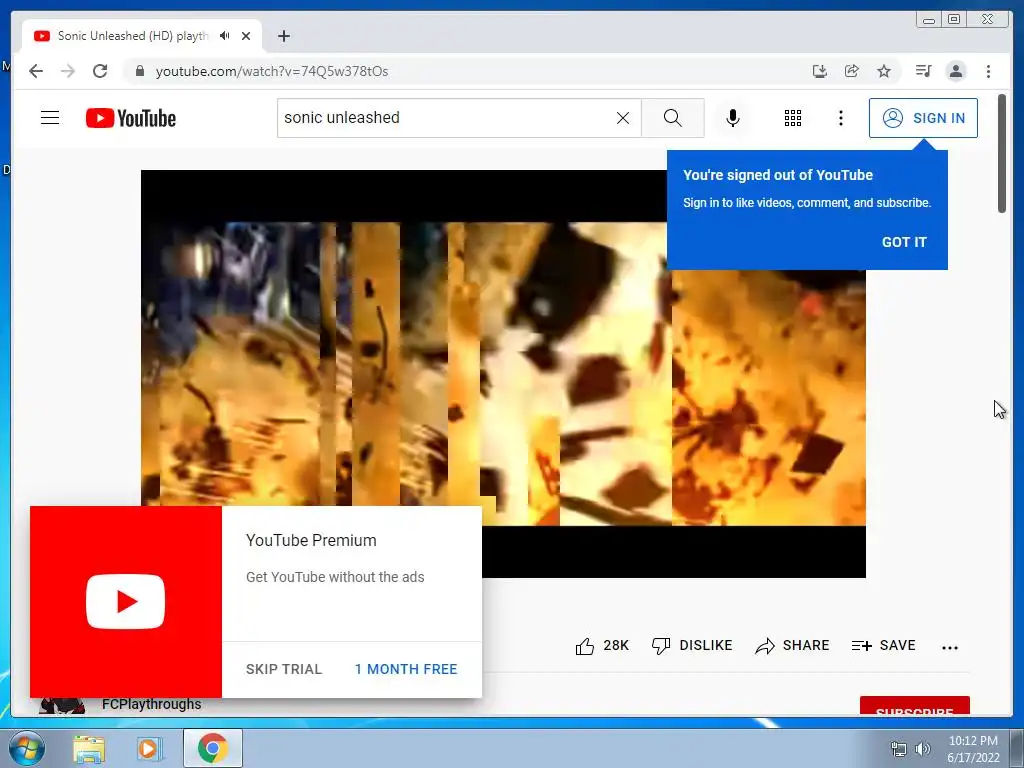
Task: Open the Windows Start menu
Action: point(27,748)
